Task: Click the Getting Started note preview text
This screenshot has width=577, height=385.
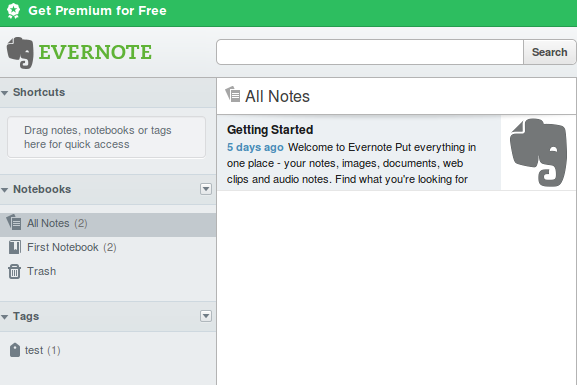Action: tap(351, 163)
